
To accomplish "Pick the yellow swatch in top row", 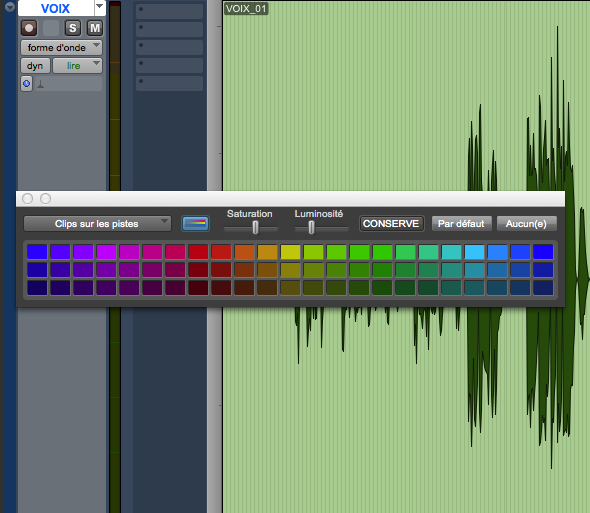I will click(290, 252).
